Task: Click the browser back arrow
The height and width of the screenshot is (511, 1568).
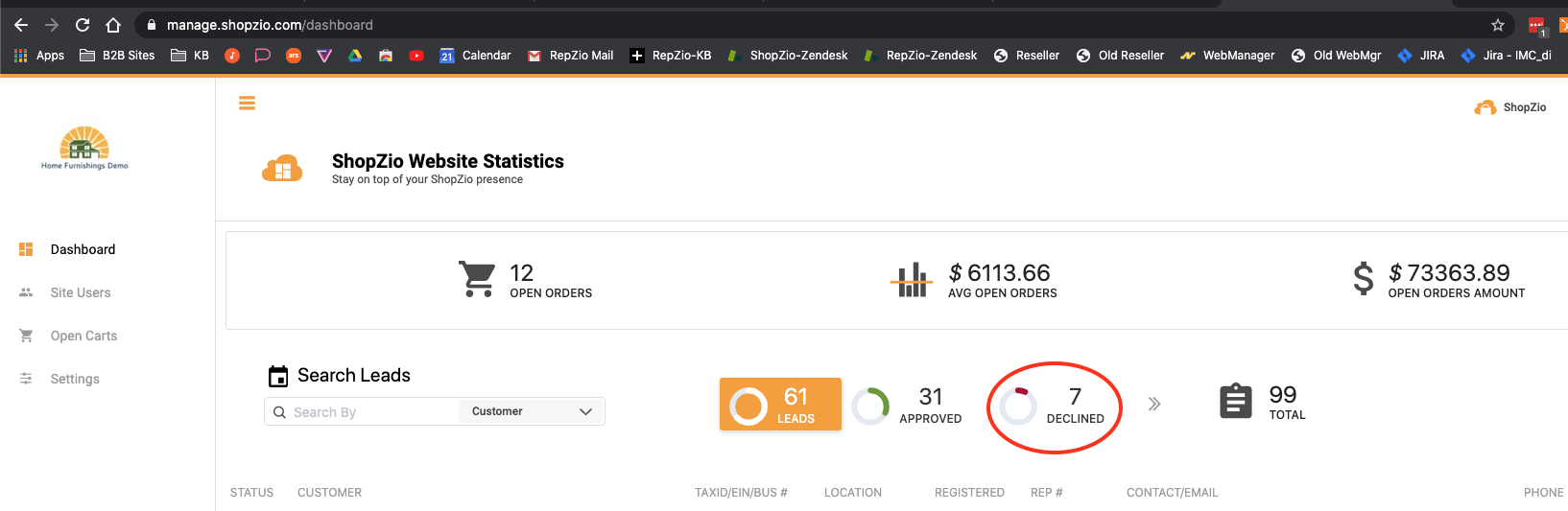Action: coord(21,25)
